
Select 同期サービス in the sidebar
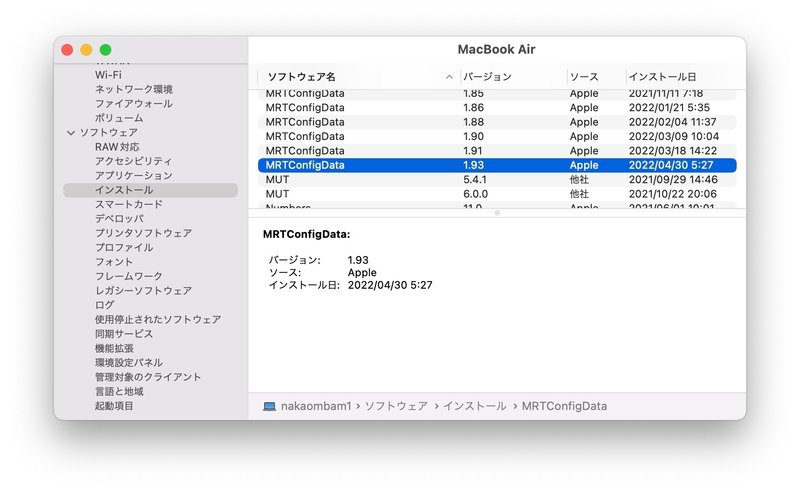[124, 334]
